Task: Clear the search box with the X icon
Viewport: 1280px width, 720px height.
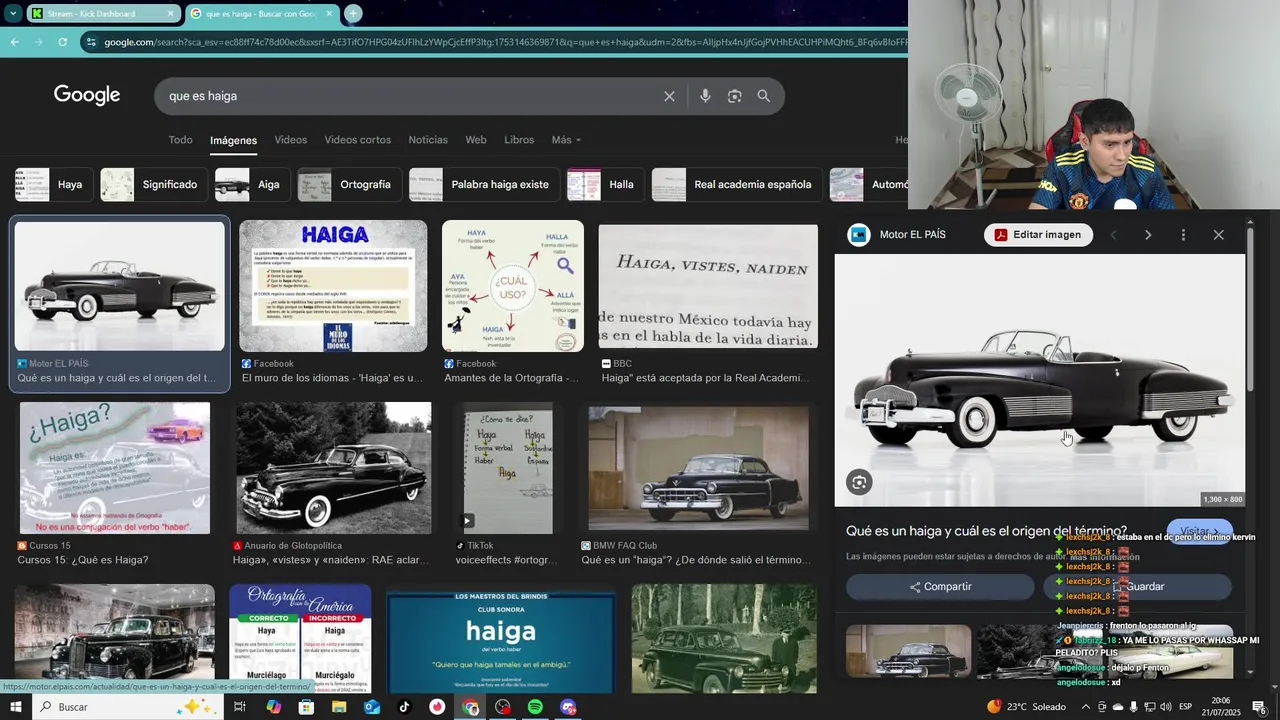Action: coord(669,96)
